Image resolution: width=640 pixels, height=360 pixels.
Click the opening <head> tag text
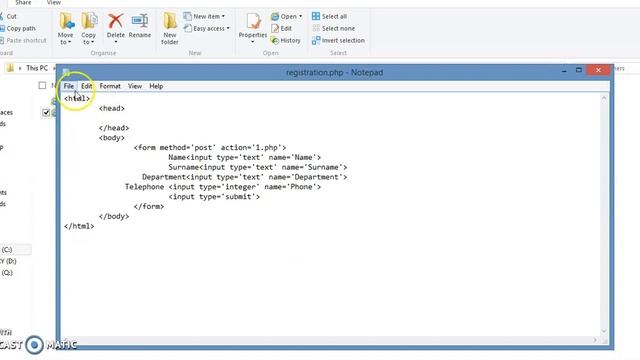pos(111,108)
